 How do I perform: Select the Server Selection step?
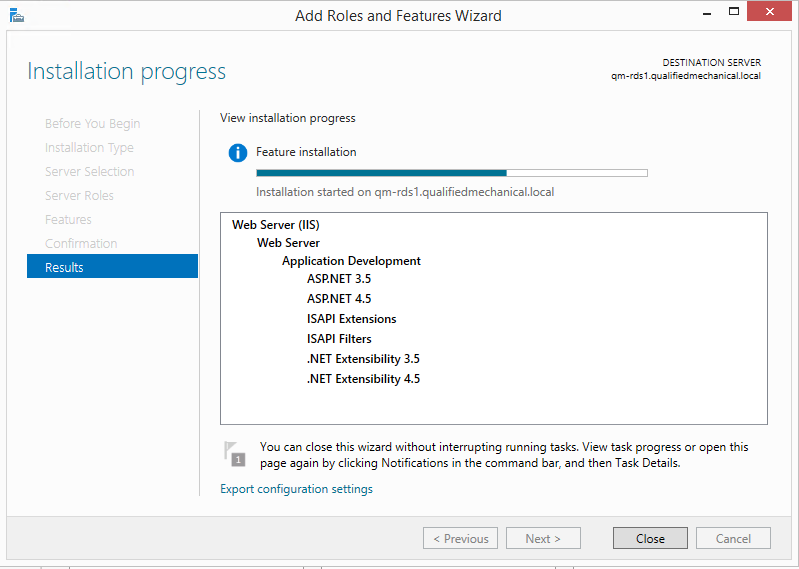[89, 172]
